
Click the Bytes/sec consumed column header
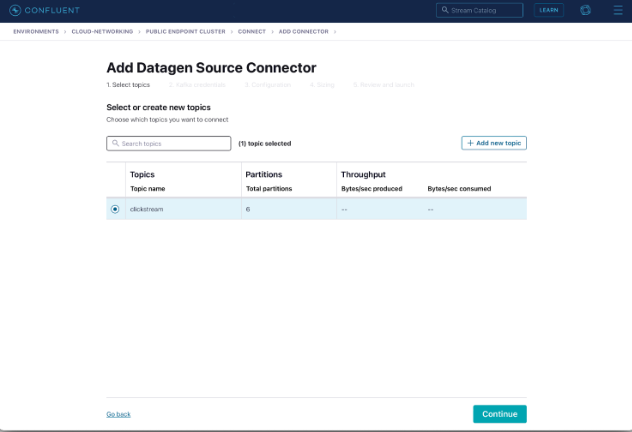[x=459, y=189]
